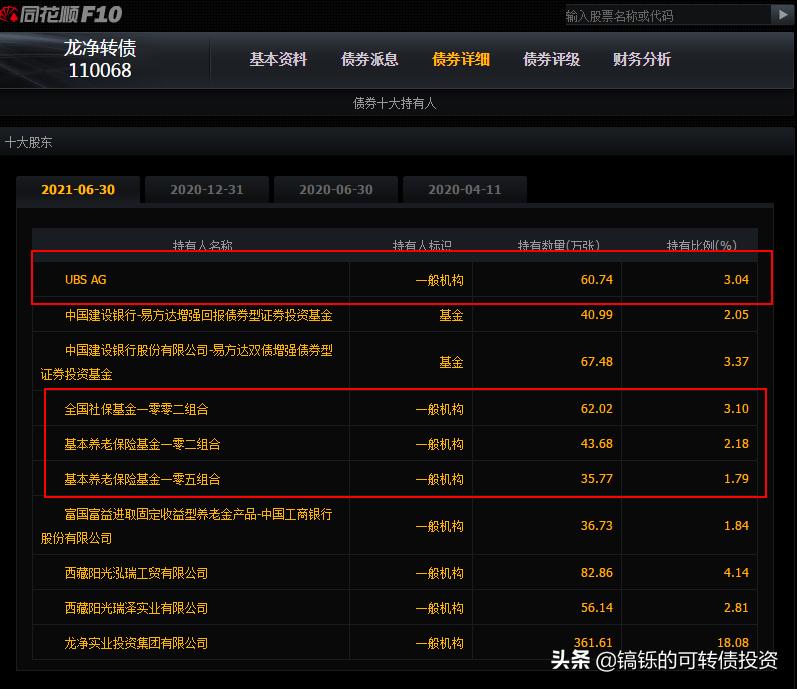Select 西藏阳光瑞泽实业有限公司 holder name

tap(136, 608)
